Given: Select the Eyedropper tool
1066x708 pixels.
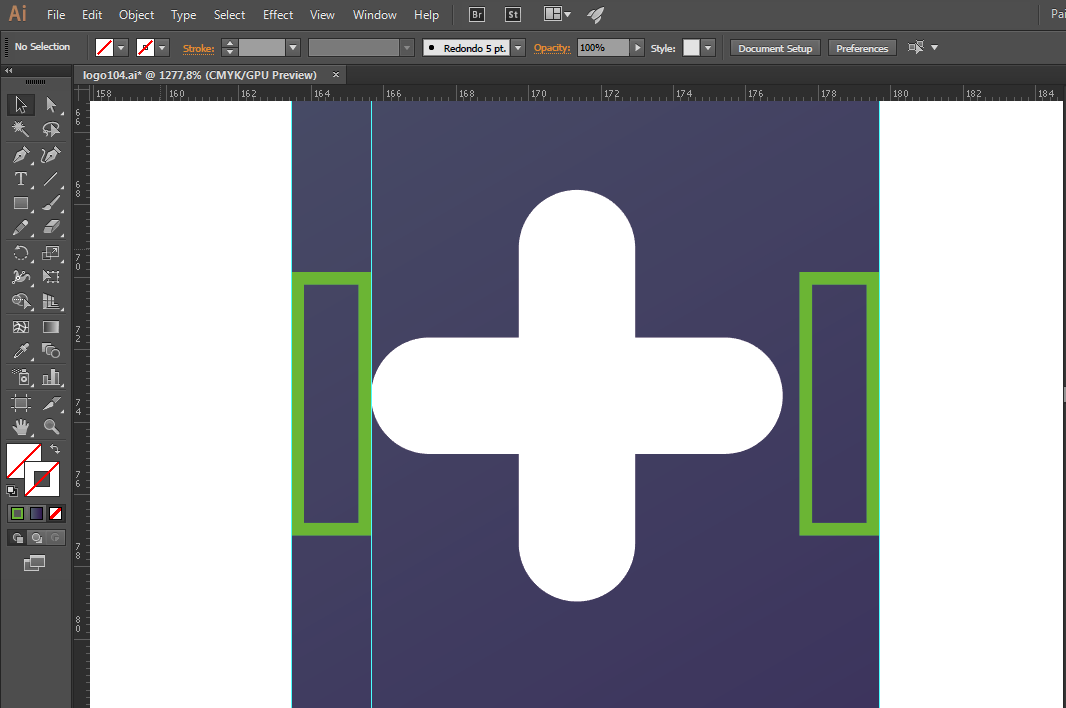Looking at the screenshot, I should [x=21, y=351].
